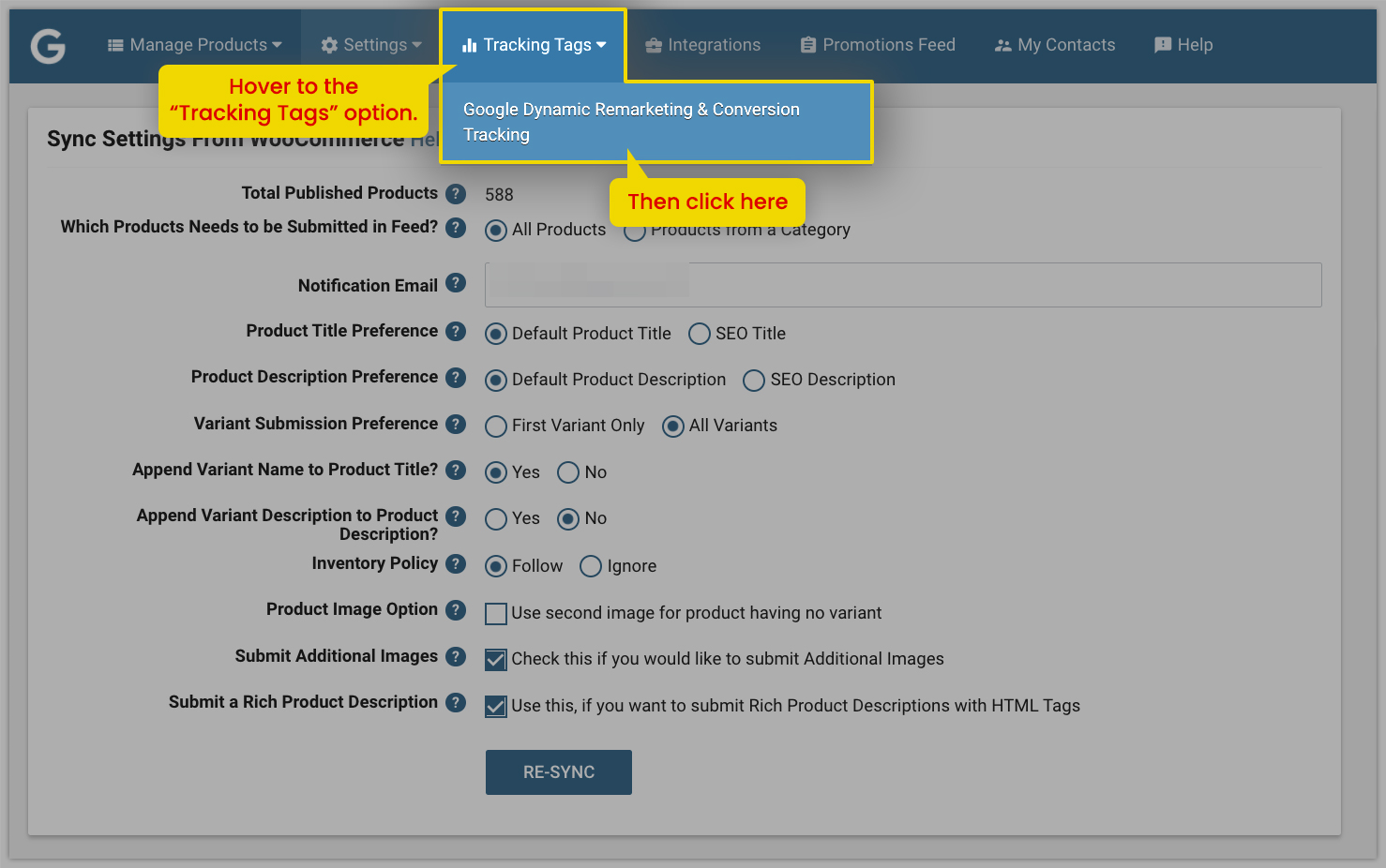Screen dimensions: 1386x868
Task: Open the Promotions Feed menu item
Action: [878, 45]
